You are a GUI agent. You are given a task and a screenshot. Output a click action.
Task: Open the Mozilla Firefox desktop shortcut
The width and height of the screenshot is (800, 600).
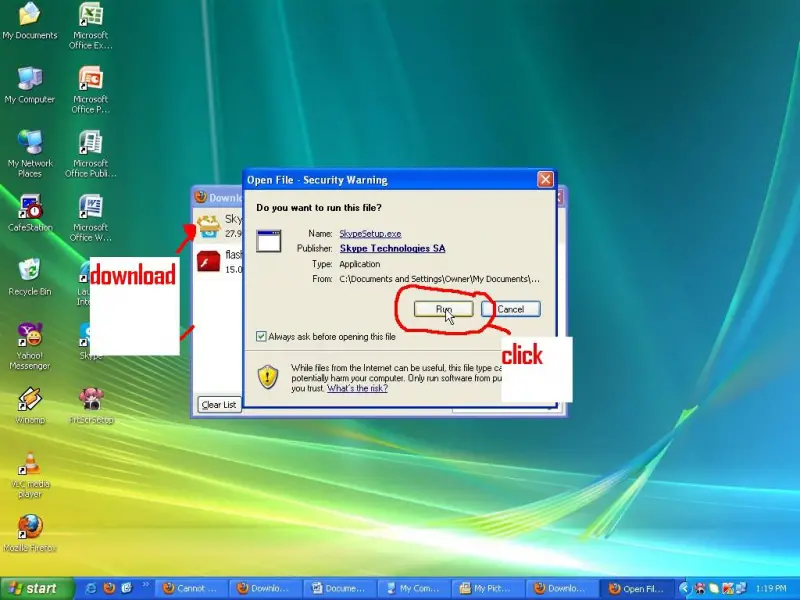click(x=30, y=534)
